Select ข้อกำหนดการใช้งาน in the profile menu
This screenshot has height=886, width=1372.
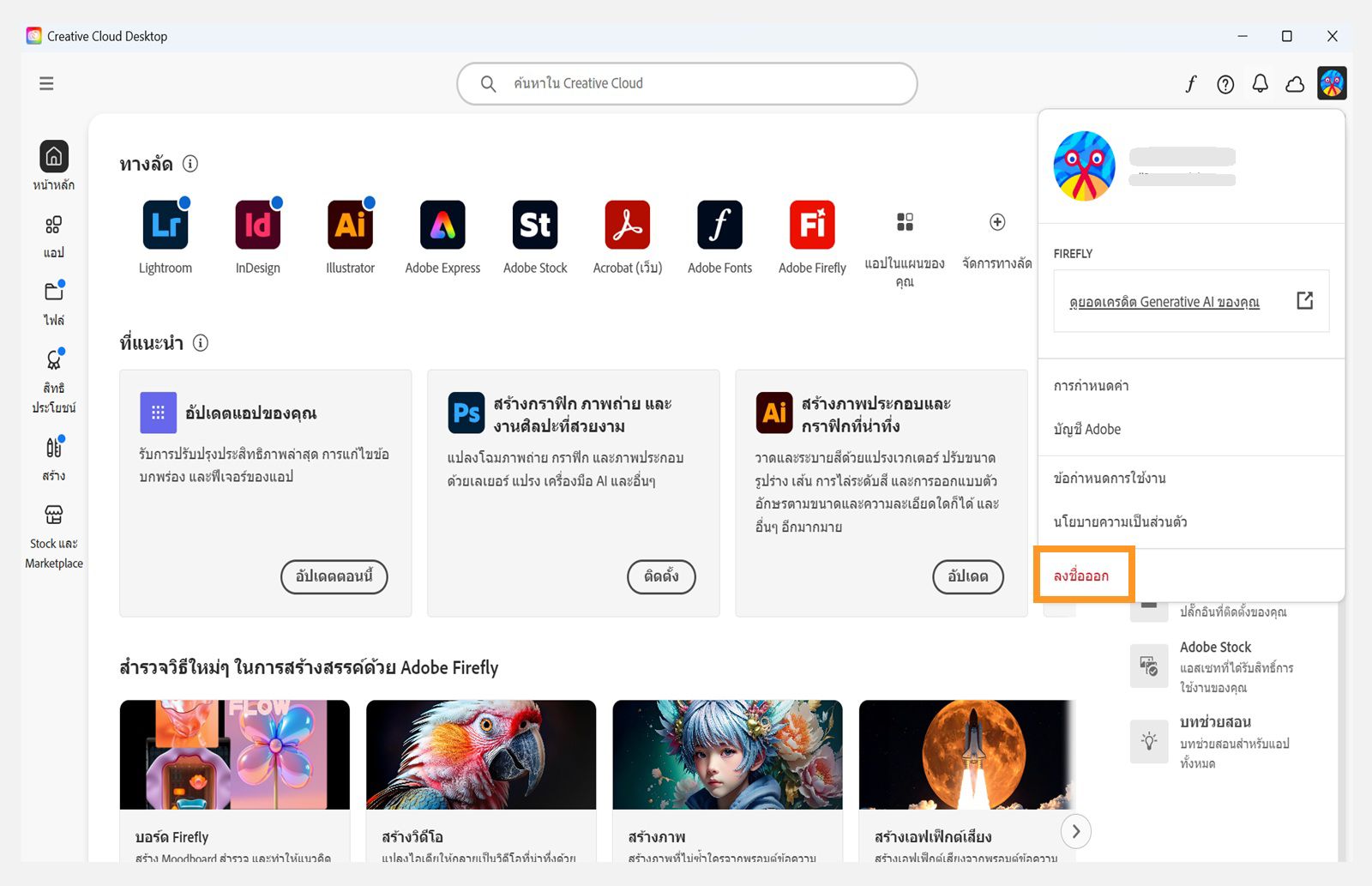(x=1110, y=478)
